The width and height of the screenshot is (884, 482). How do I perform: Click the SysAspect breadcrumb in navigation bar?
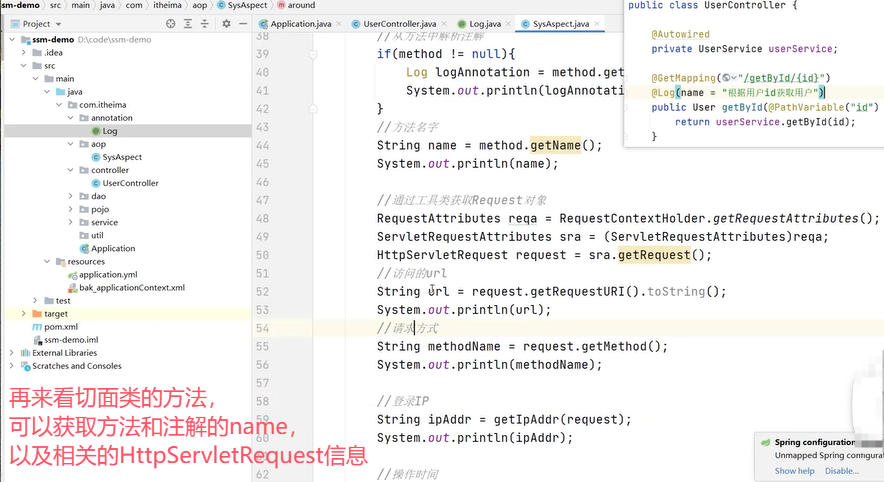(x=242, y=5)
